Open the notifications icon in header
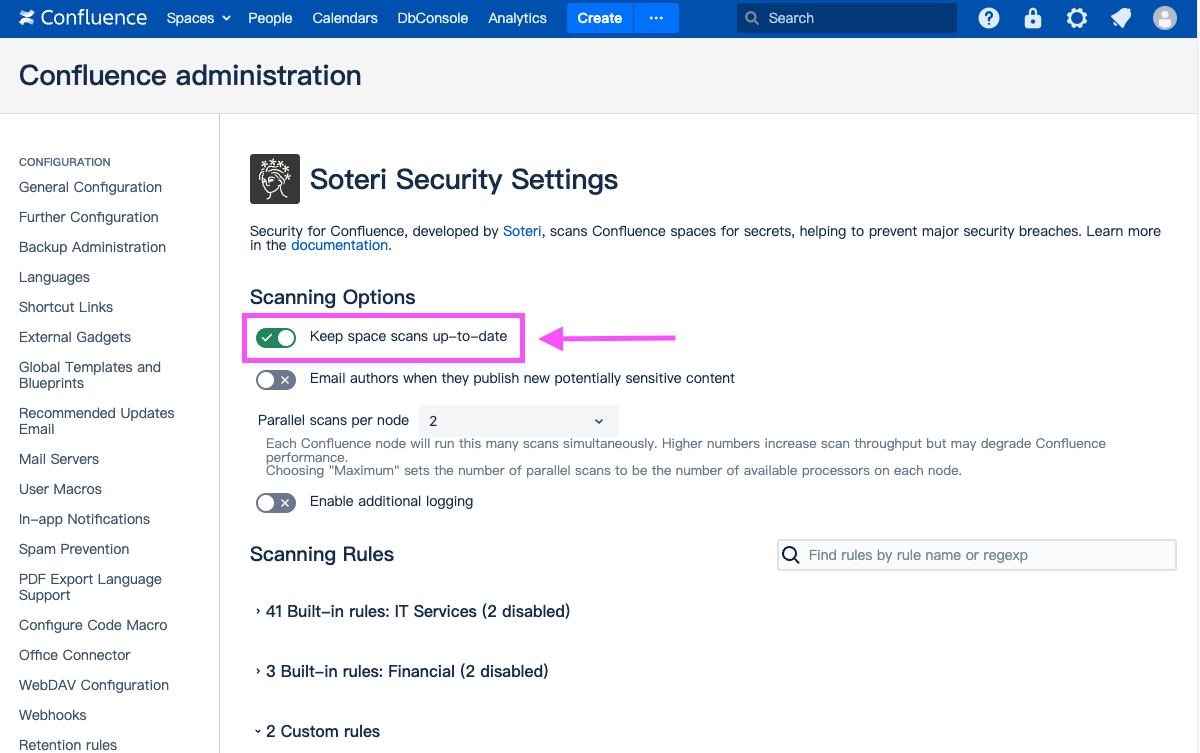Viewport: 1200px width, 753px height. (1121, 18)
